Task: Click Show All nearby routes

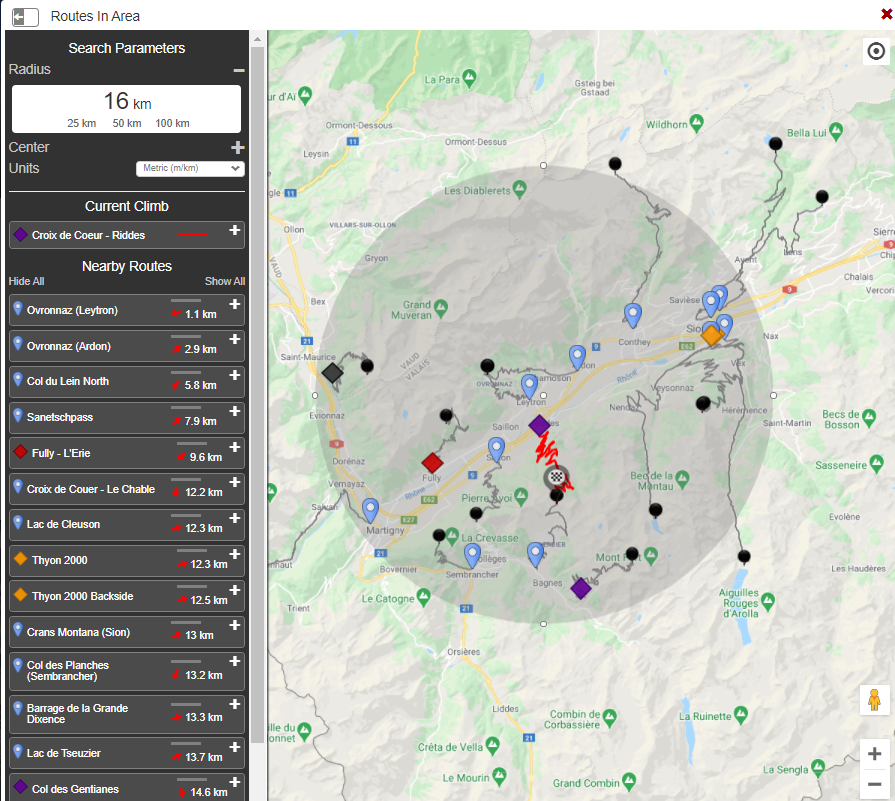Action: pyautogui.click(x=225, y=281)
